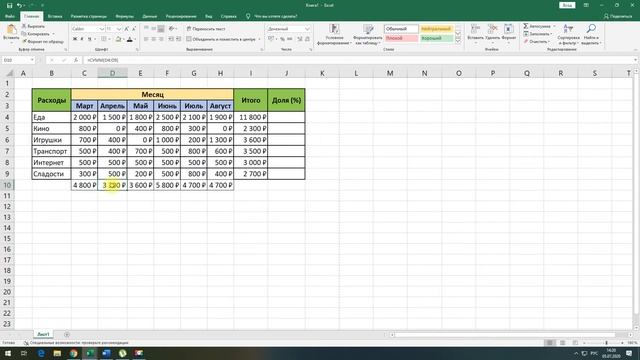Click the Paste (Вставить) clipboard icon
This screenshot has height=360, width=640.
pyautogui.click(x=11, y=29)
